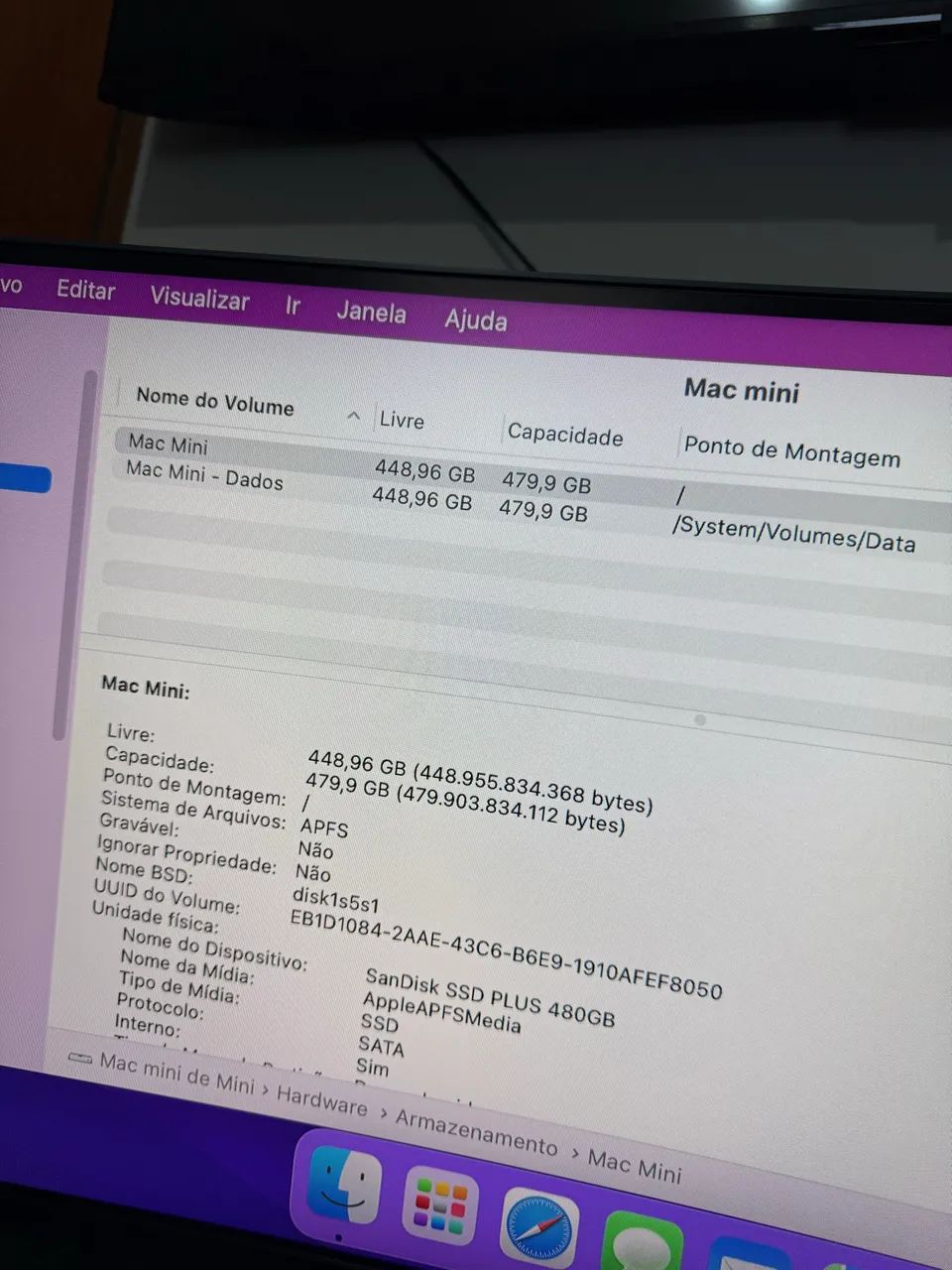Open Launchpad from the Dock
952x1270 pixels.
coord(441,1206)
